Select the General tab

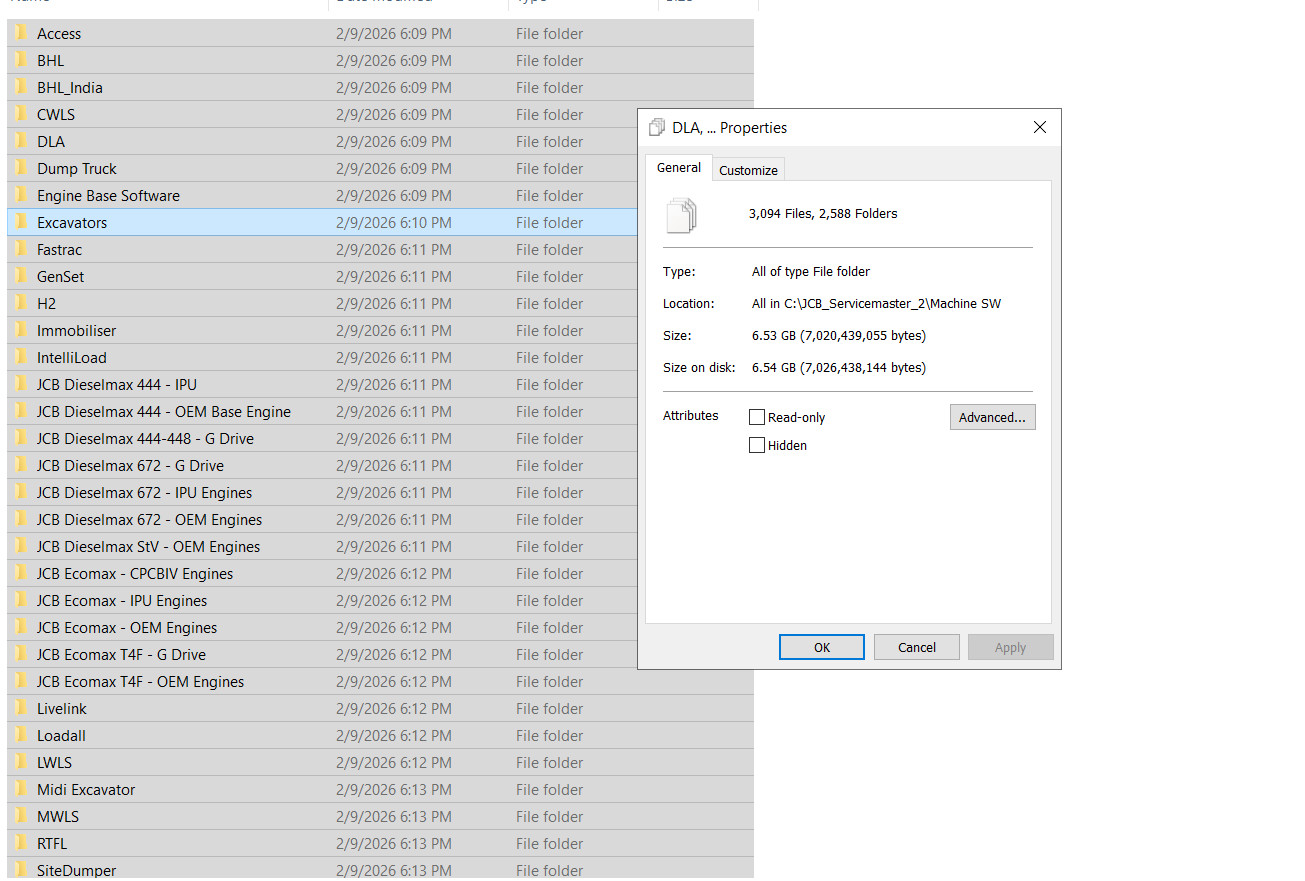678,168
